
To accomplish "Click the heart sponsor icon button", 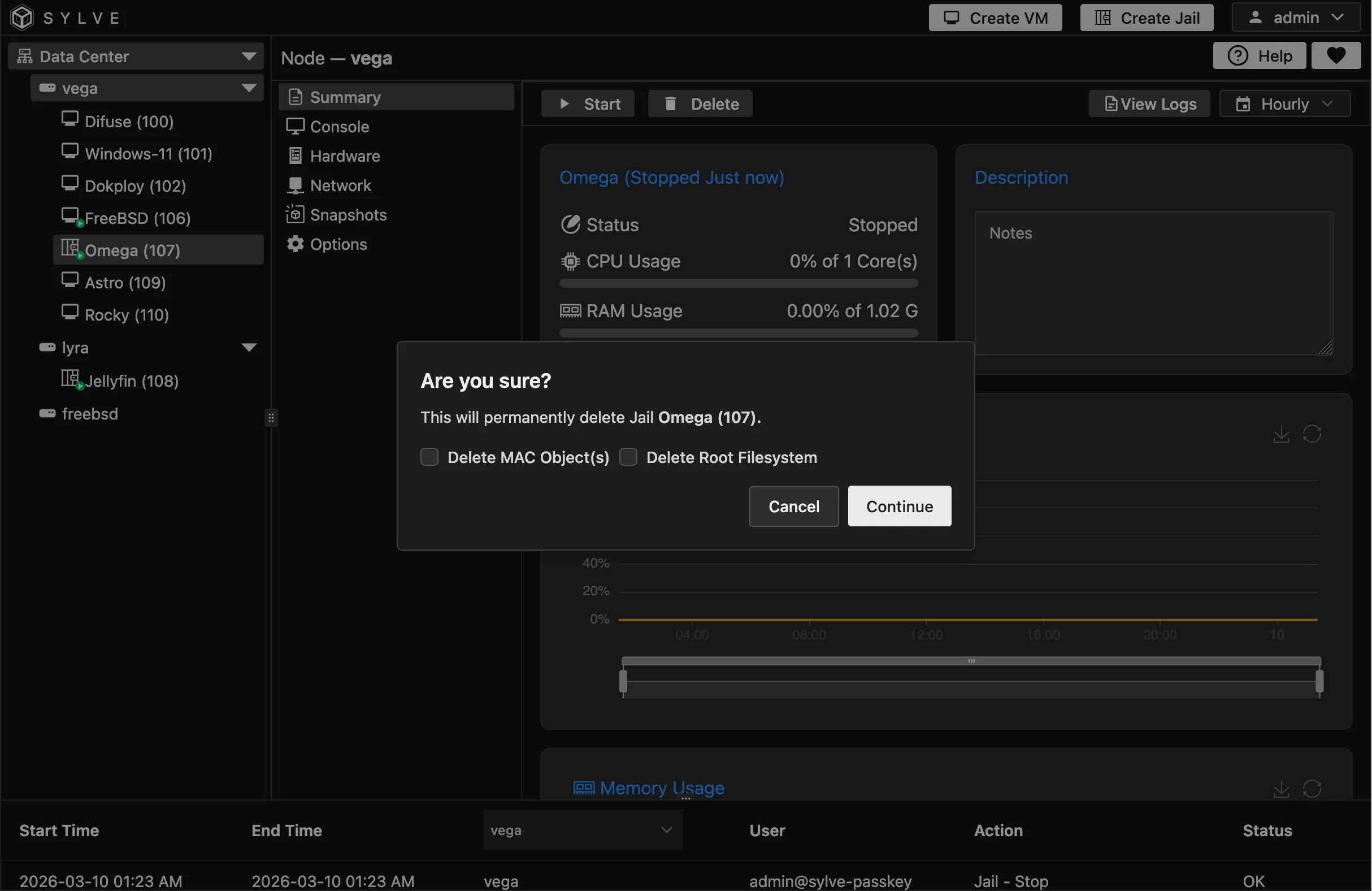I will tap(1336, 56).
